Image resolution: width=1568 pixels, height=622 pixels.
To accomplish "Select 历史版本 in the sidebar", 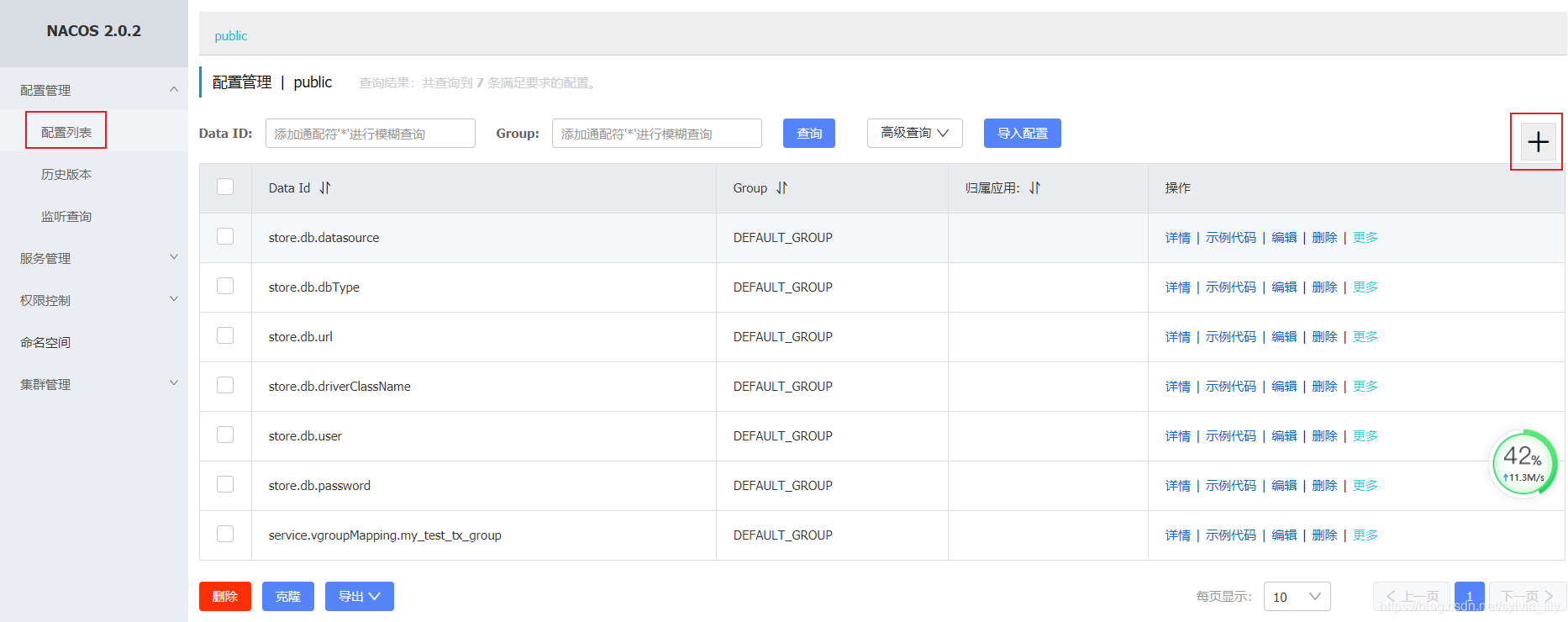I will 66,174.
